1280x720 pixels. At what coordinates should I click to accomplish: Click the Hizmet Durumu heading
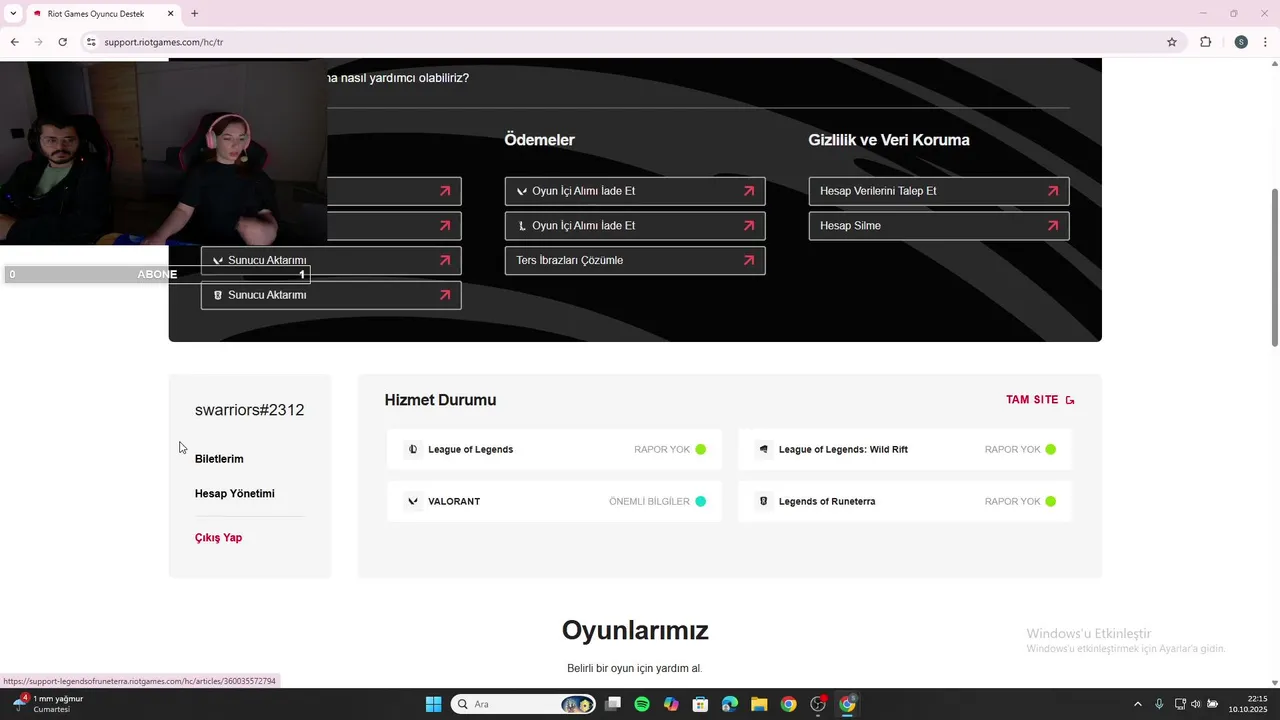point(440,400)
